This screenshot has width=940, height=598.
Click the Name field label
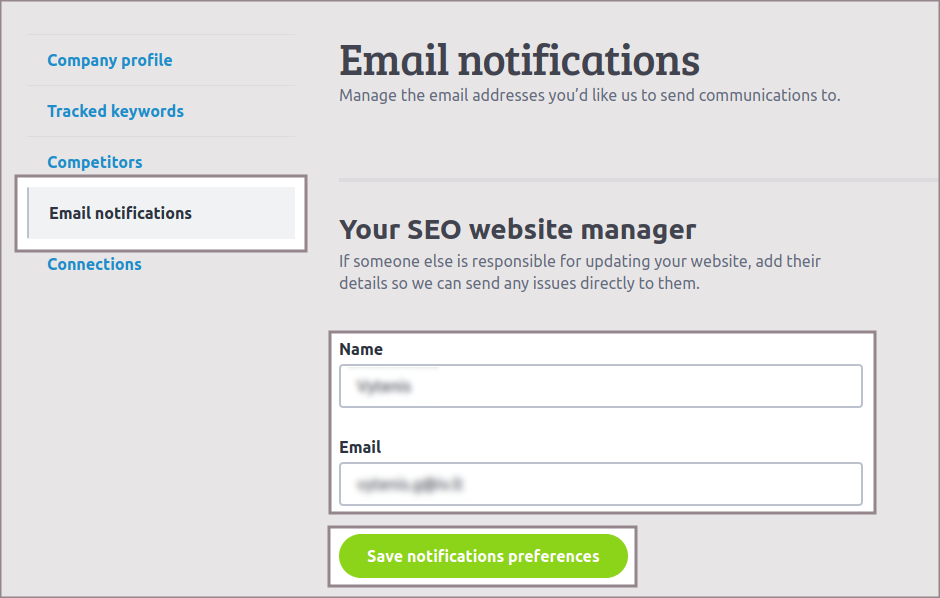[361, 349]
